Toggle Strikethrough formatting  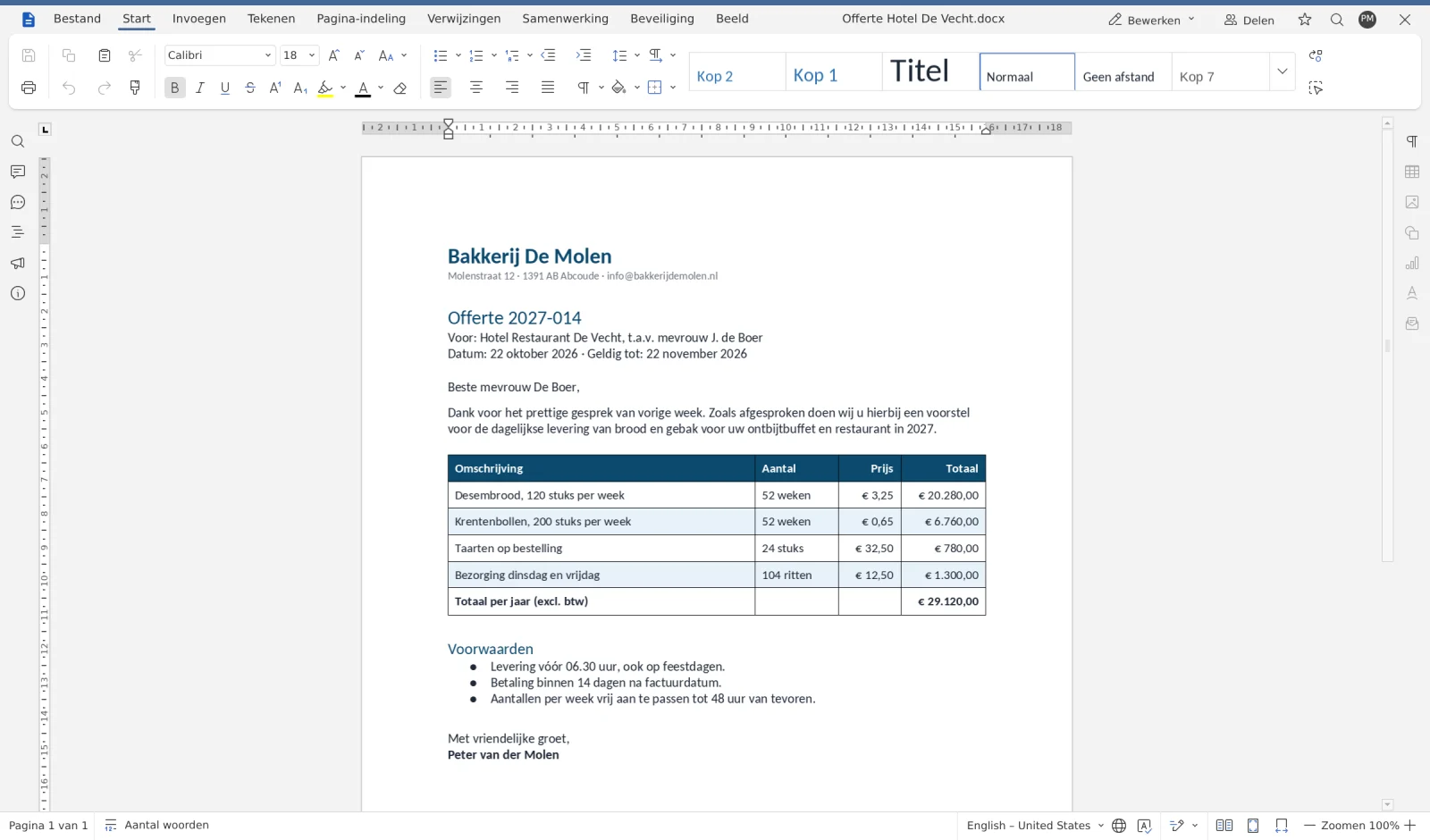click(250, 88)
